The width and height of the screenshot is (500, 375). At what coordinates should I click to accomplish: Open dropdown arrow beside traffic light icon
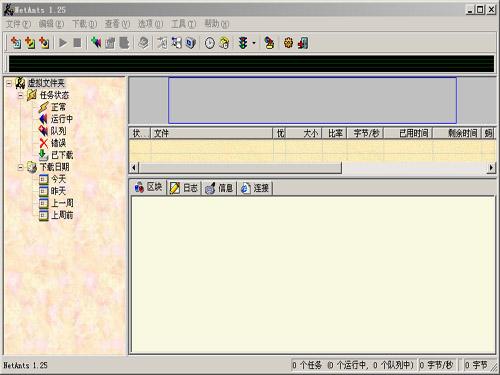254,43
